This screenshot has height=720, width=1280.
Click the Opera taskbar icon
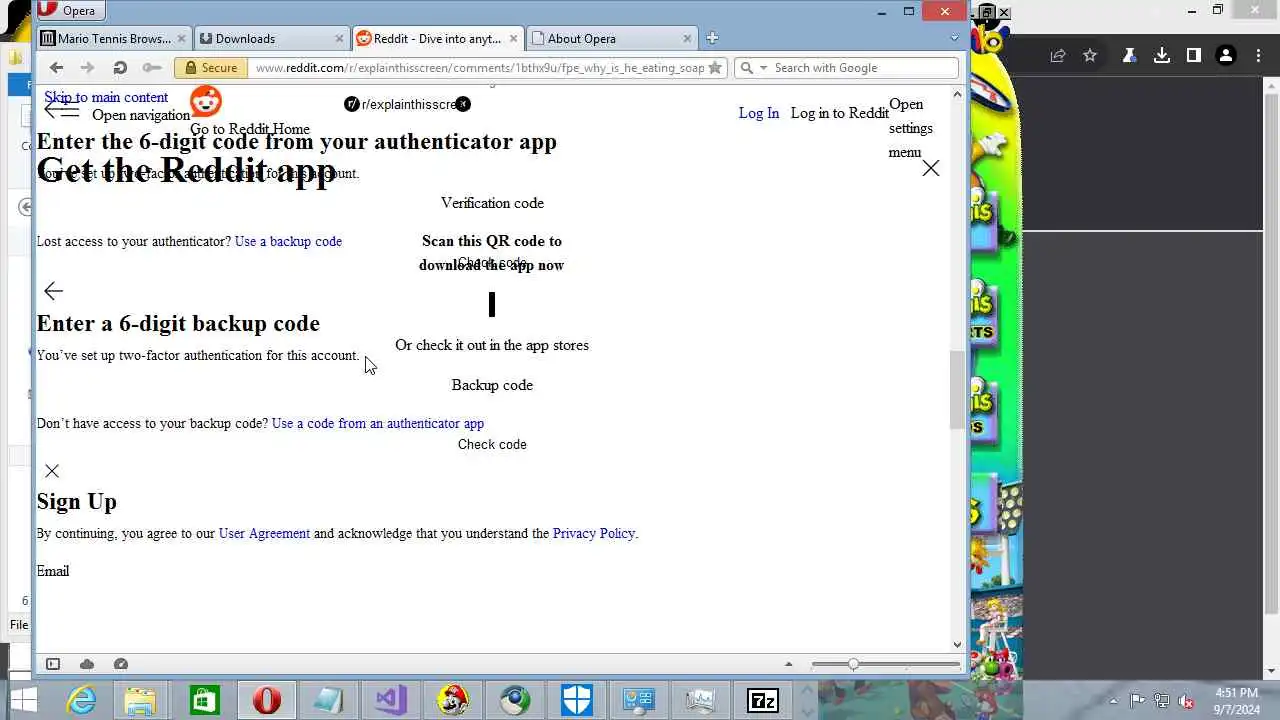coord(266,700)
